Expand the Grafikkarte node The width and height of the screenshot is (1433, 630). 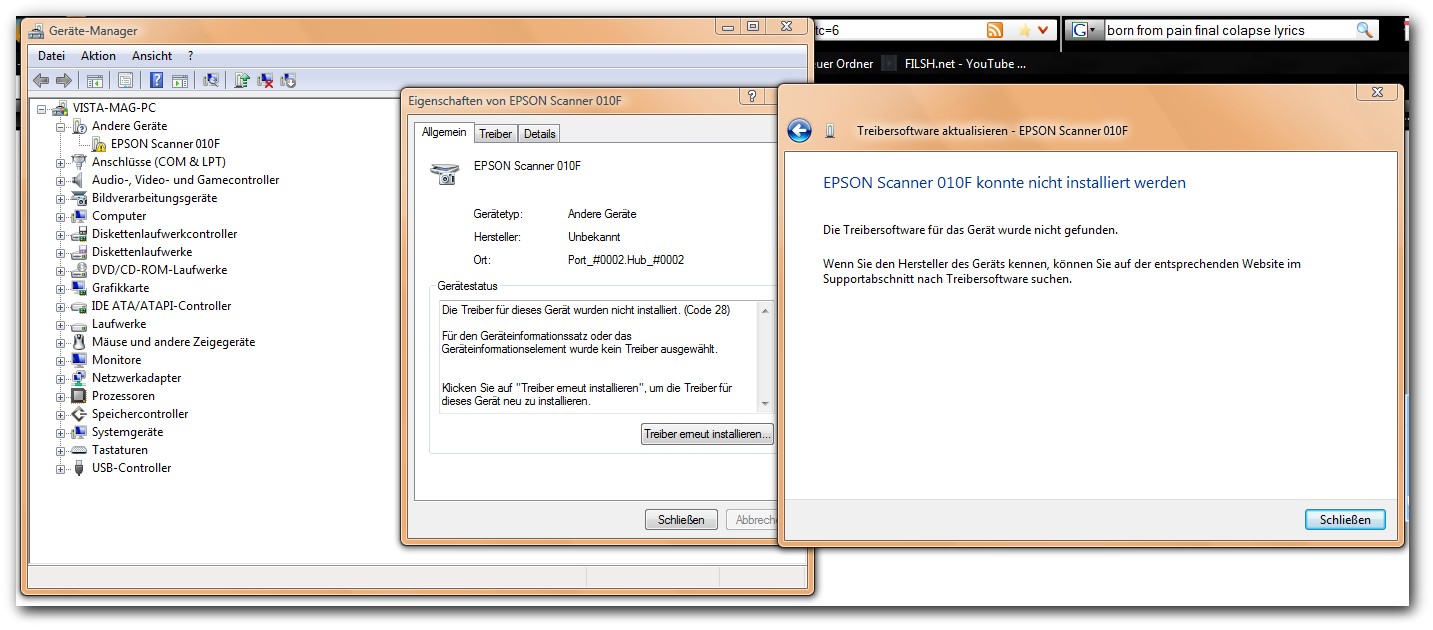61,288
